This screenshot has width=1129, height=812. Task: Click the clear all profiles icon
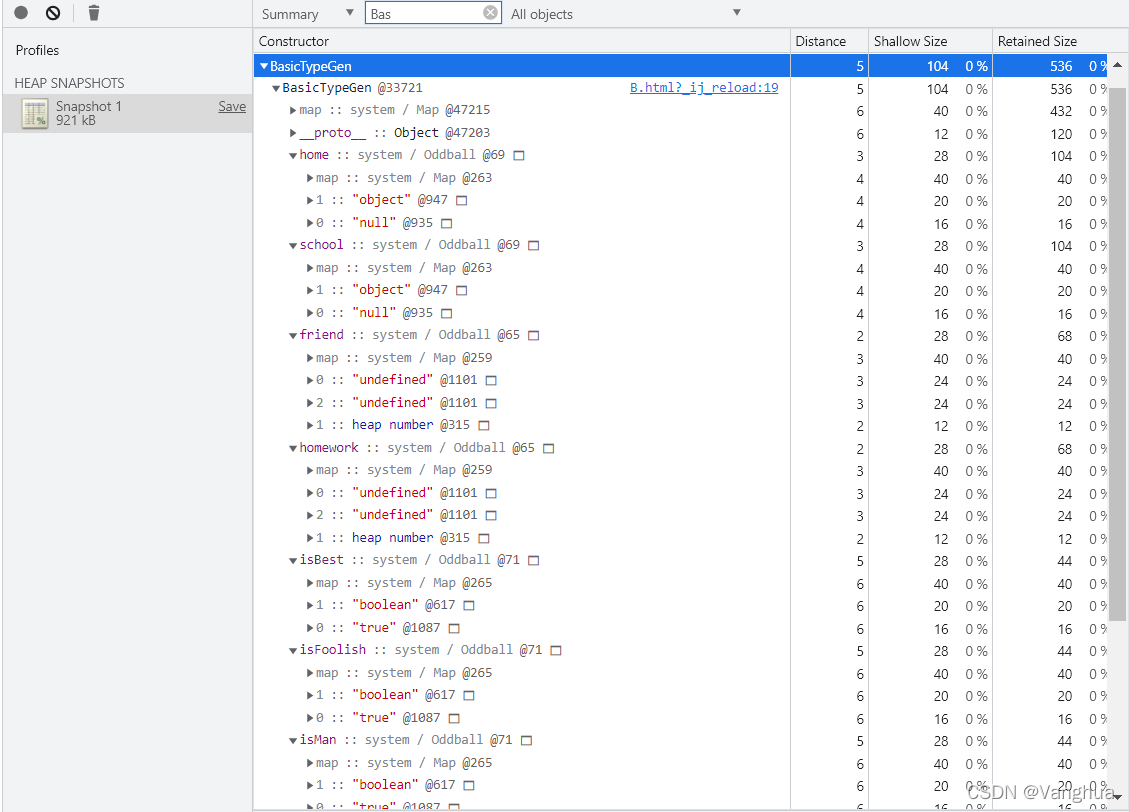53,12
